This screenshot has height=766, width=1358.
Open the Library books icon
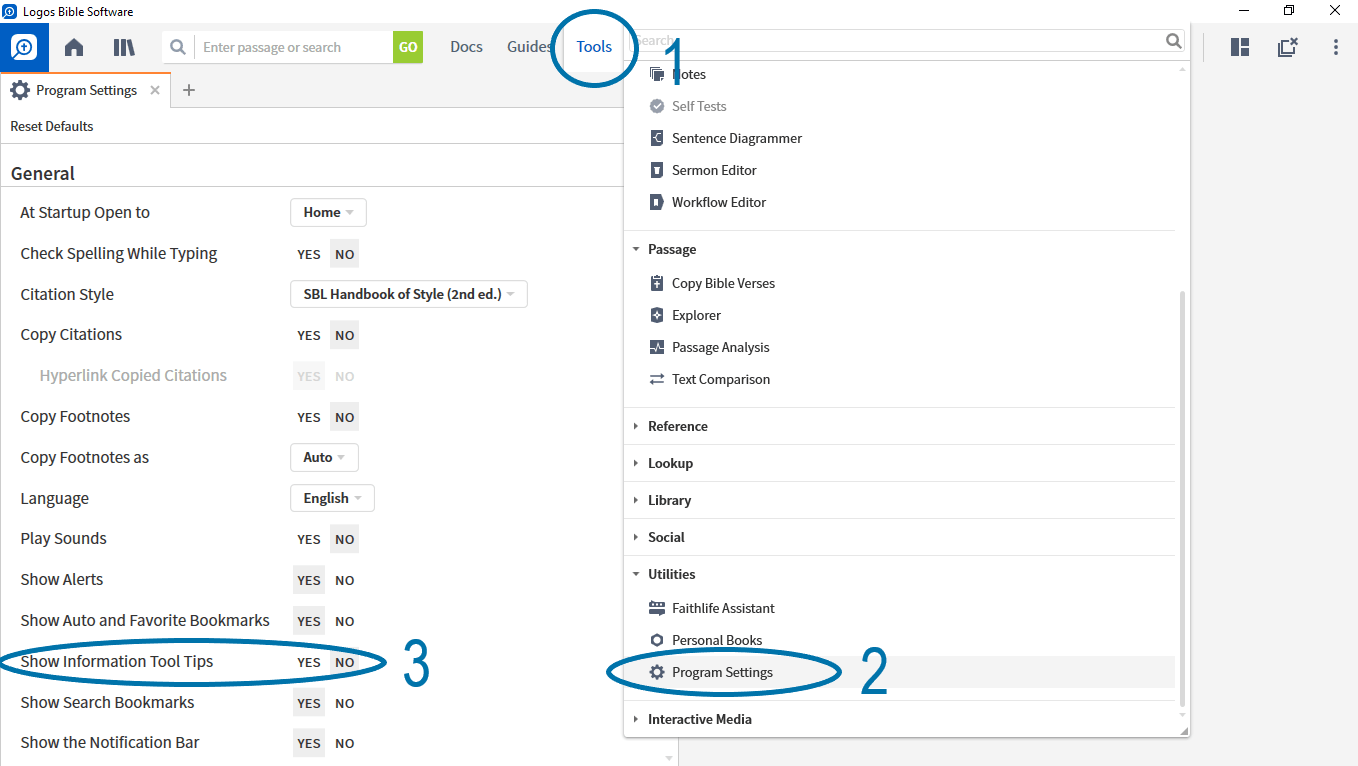124,47
